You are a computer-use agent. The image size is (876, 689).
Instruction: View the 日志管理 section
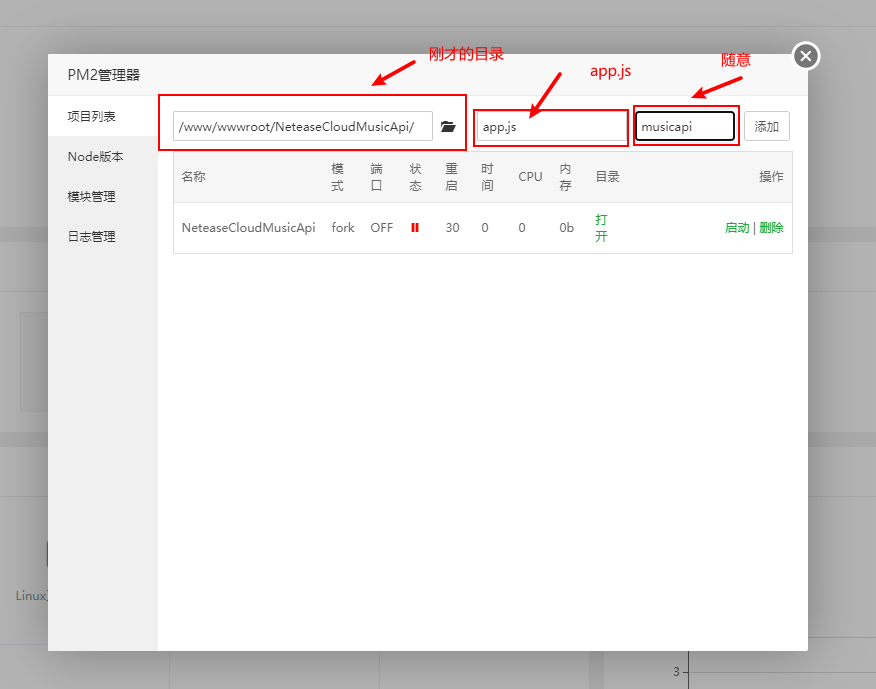click(x=90, y=236)
